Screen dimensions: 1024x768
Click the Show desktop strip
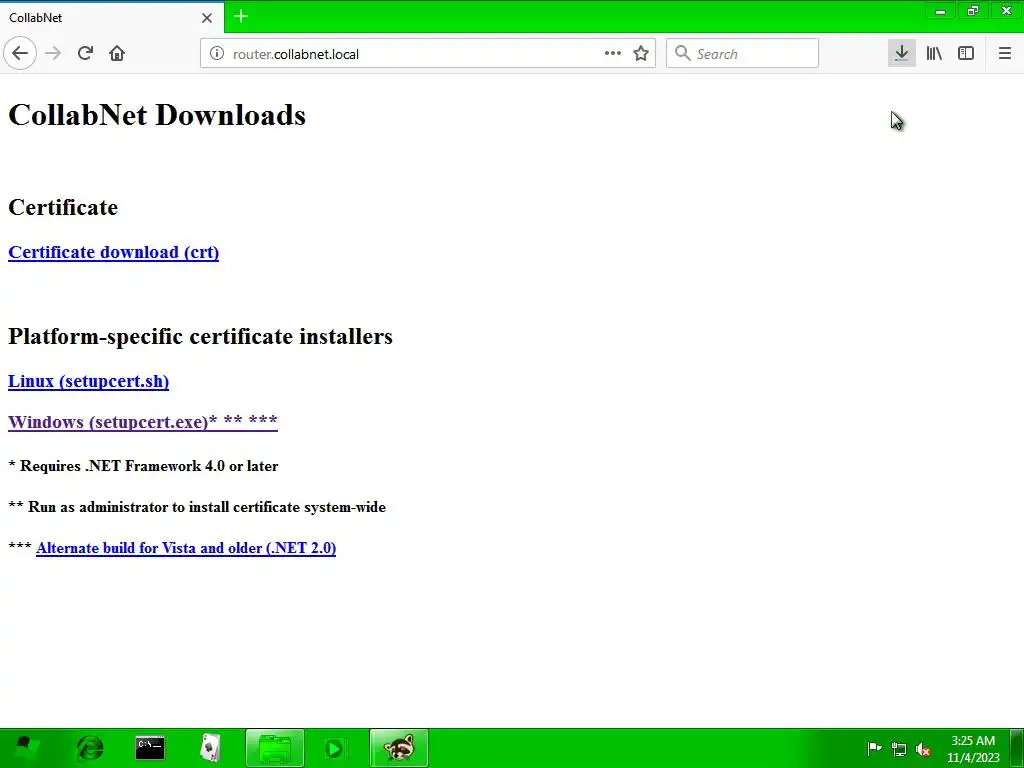[1017, 748]
